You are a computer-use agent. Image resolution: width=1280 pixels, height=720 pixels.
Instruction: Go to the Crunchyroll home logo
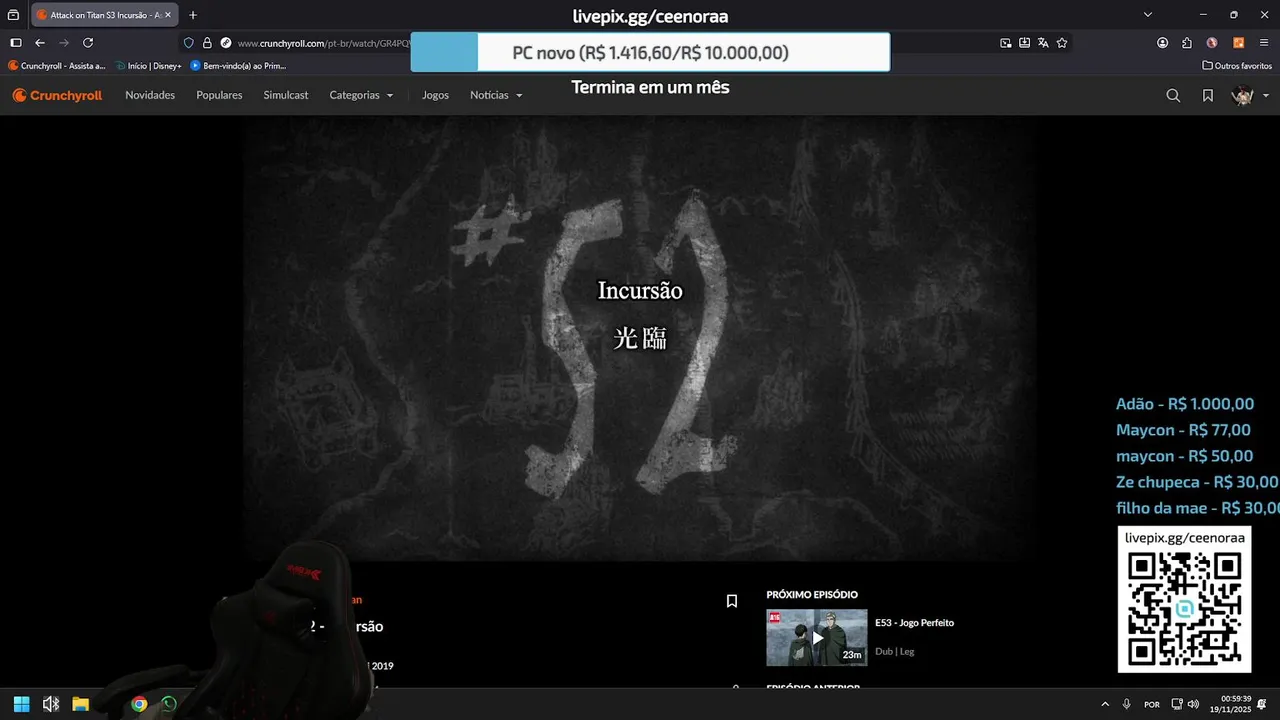click(57, 95)
